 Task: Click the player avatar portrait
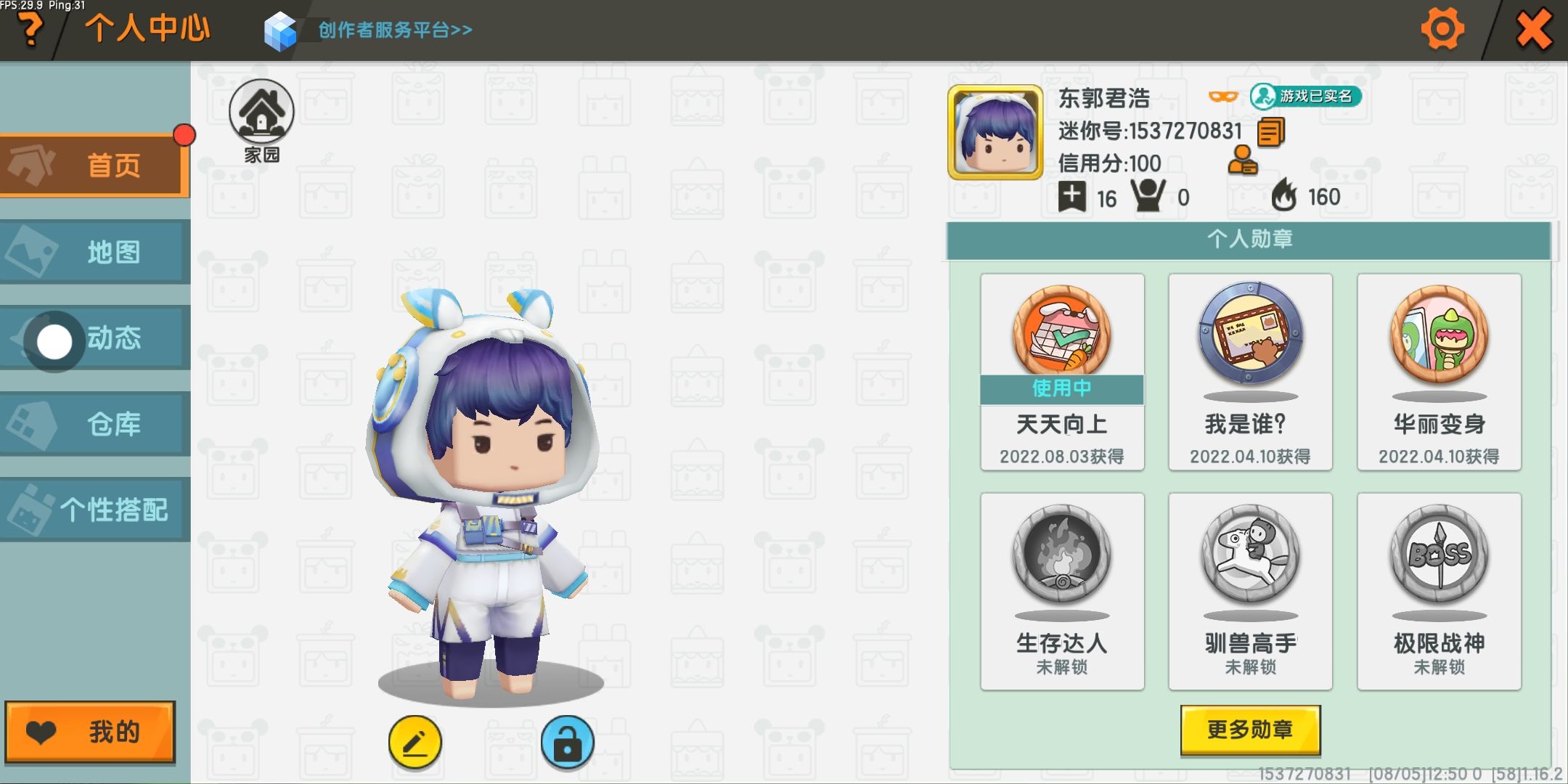click(995, 132)
